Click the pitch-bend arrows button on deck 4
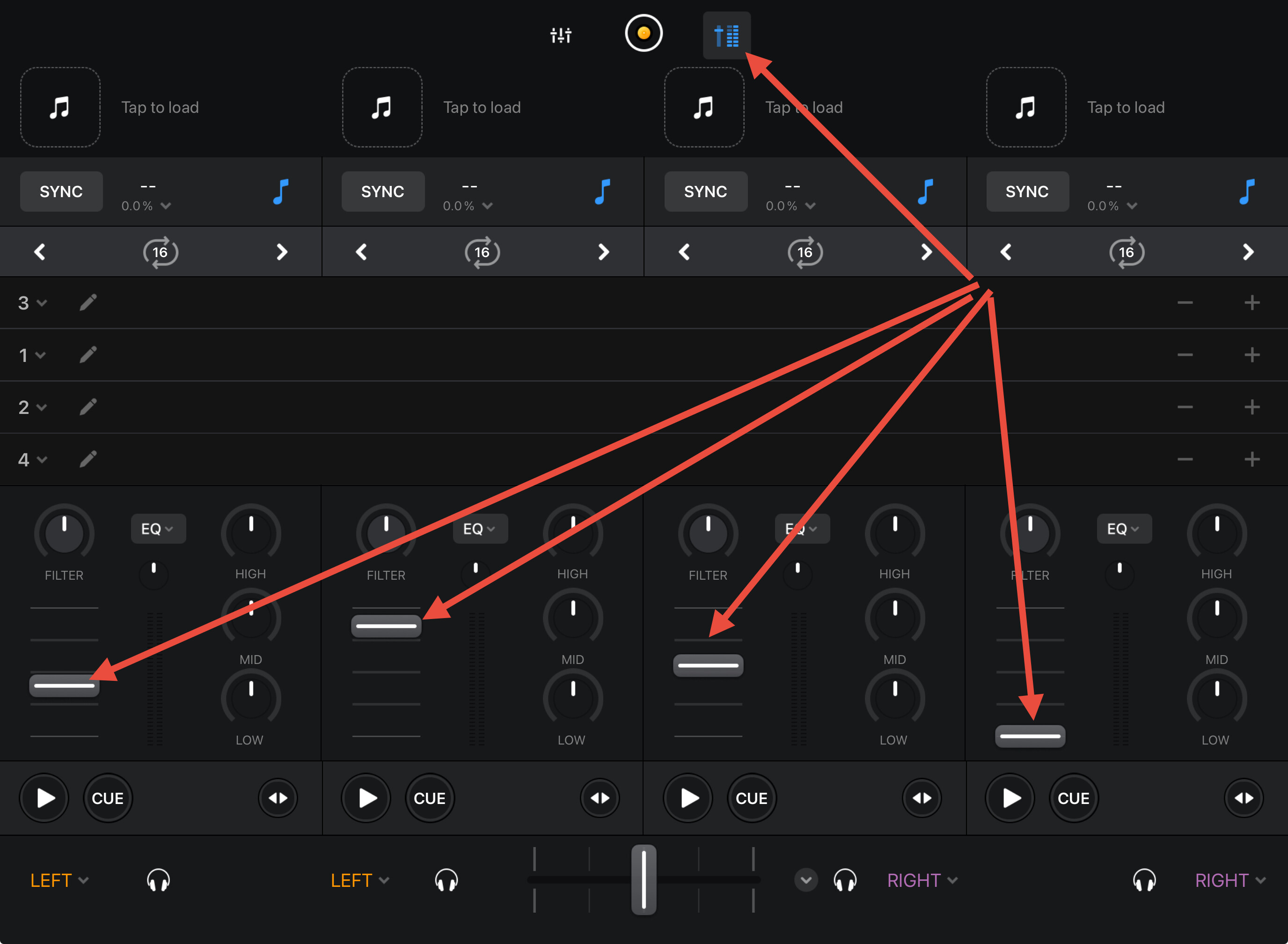Image resolution: width=1288 pixels, height=944 pixels. (1244, 798)
